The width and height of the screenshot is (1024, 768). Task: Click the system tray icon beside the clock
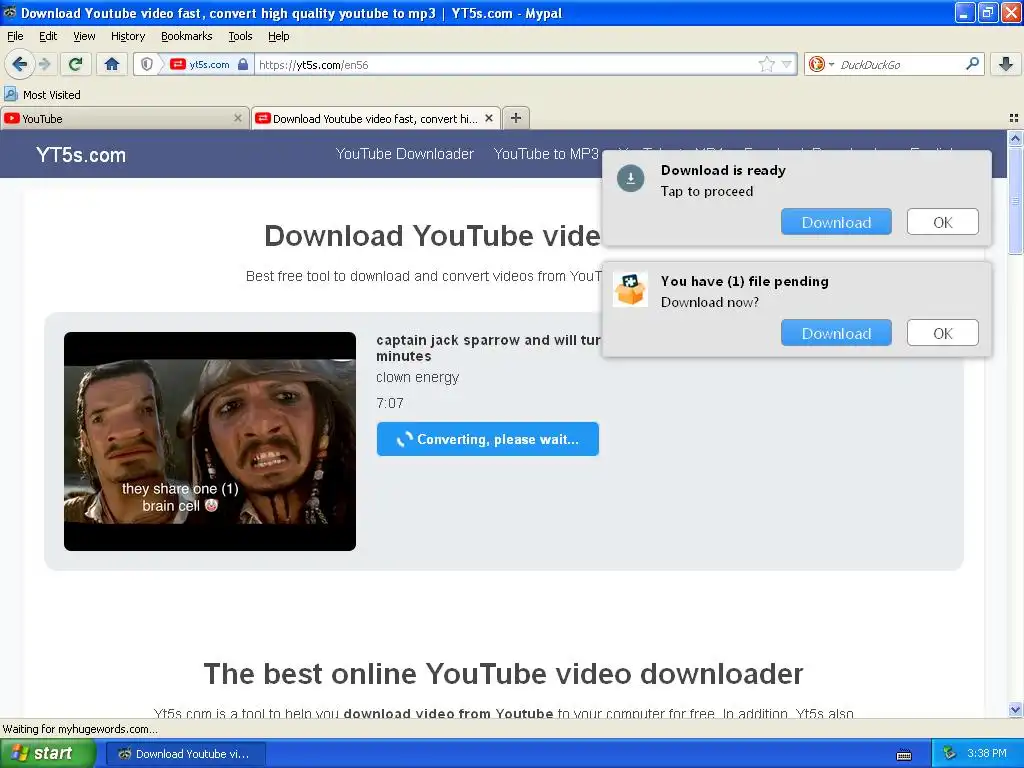pyautogui.click(x=950, y=754)
